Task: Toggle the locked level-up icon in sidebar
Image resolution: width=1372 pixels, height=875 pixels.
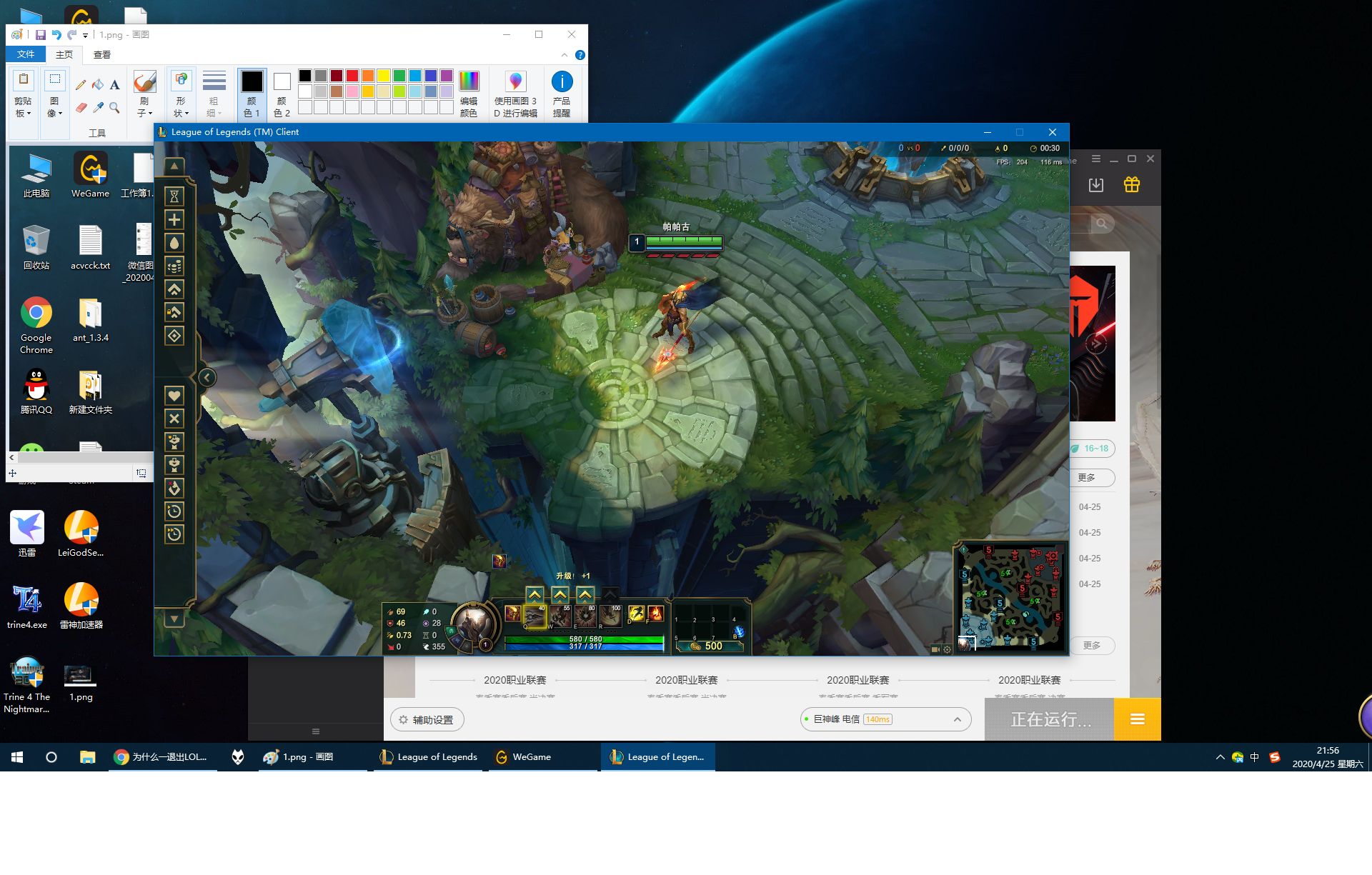Action: (x=174, y=312)
